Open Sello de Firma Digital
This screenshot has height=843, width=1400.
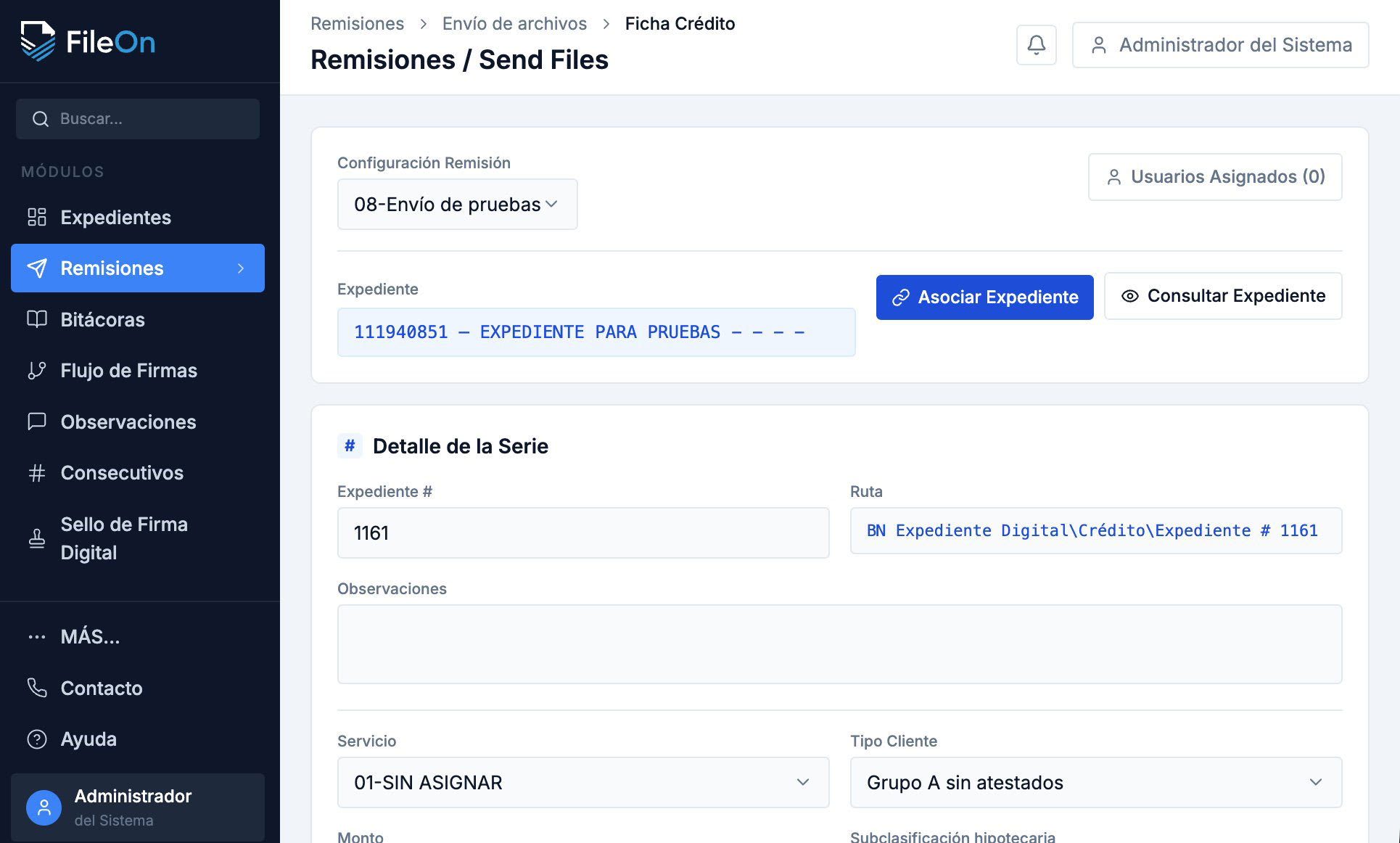tap(138, 538)
